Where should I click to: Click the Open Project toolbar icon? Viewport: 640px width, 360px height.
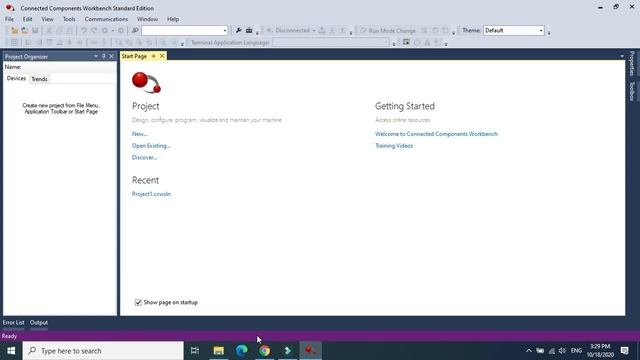coord(24,31)
